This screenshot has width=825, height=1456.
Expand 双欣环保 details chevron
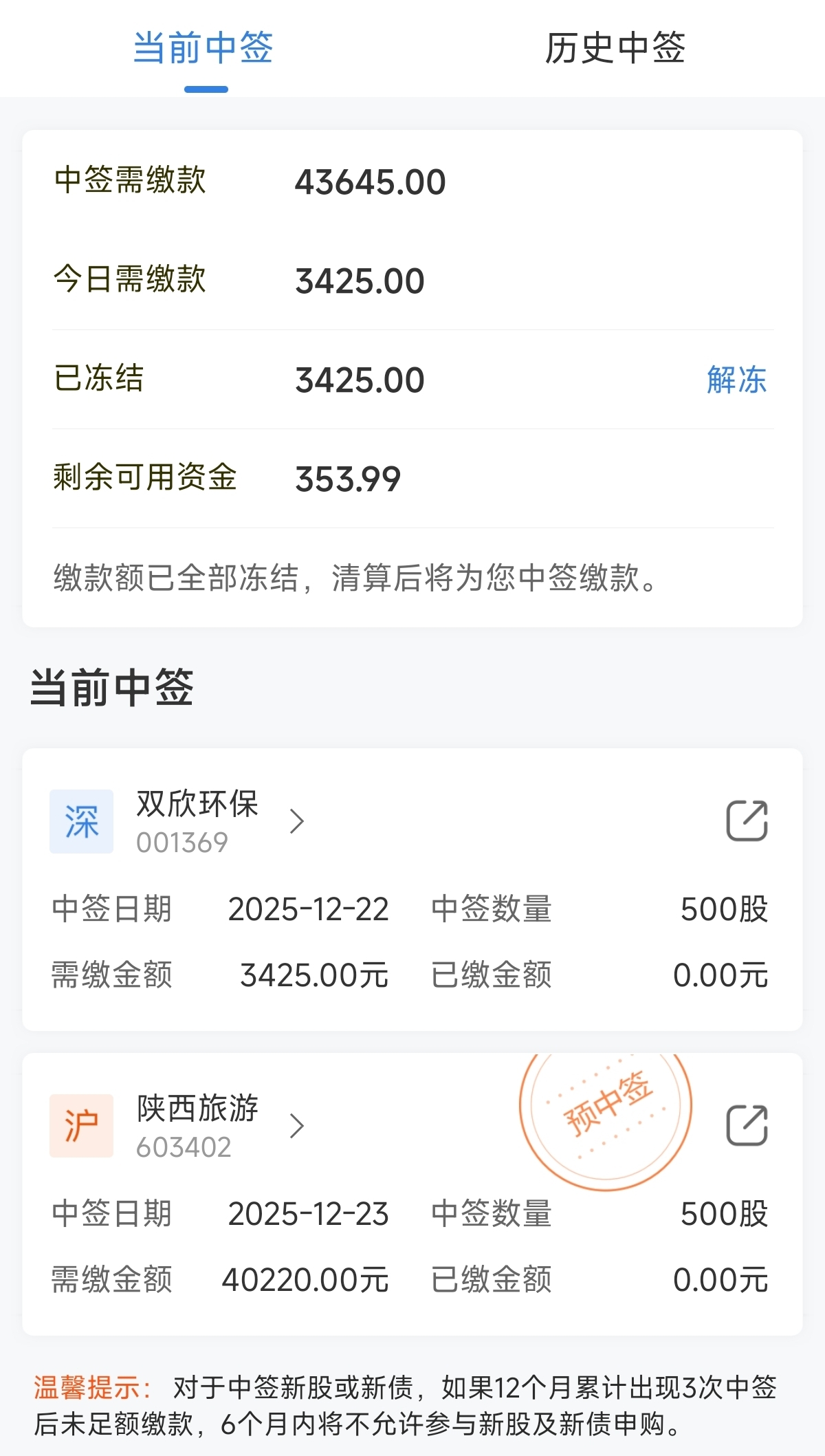click(297, 821)
